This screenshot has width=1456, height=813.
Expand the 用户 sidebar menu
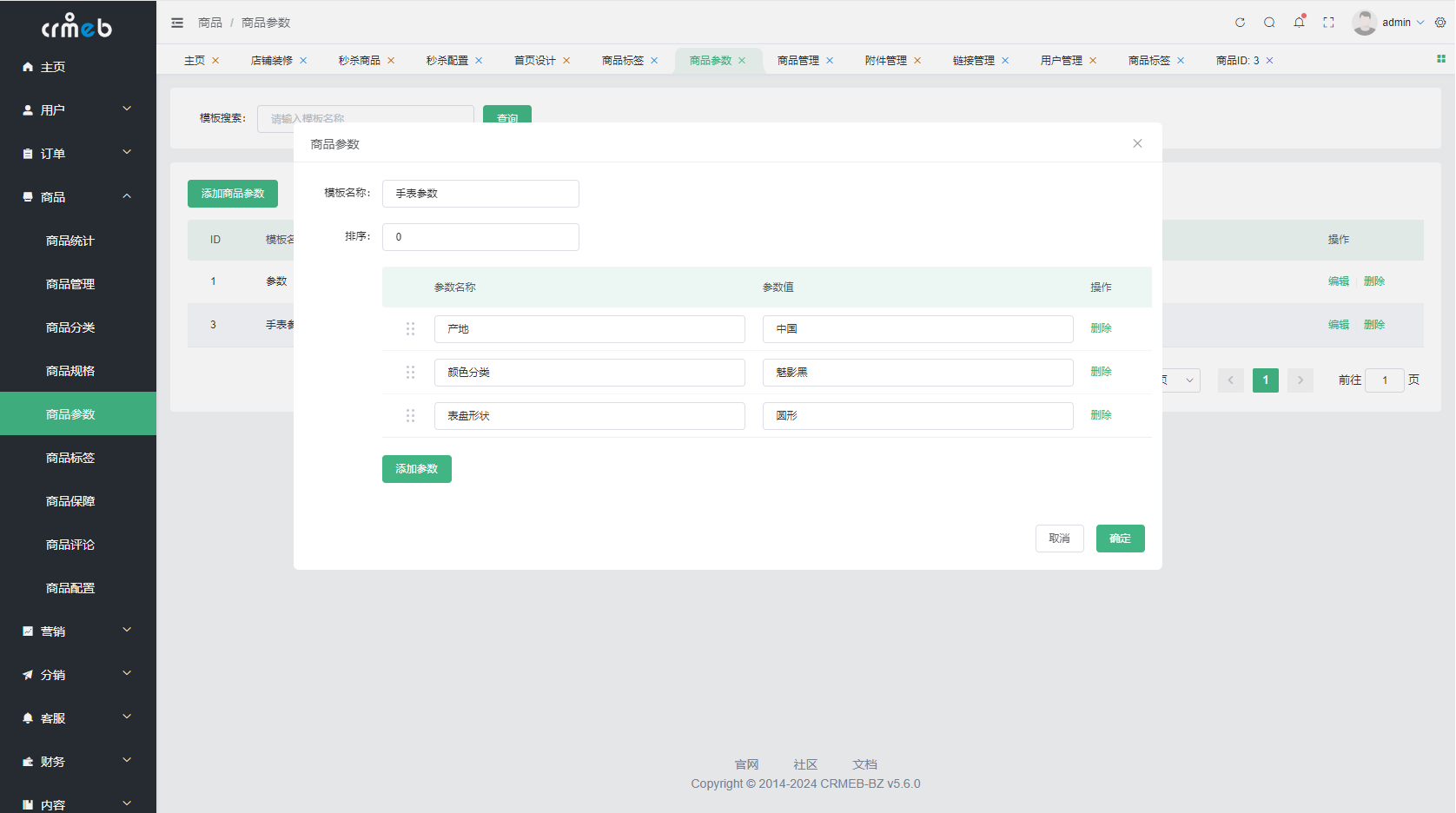(x=78, y=110)
